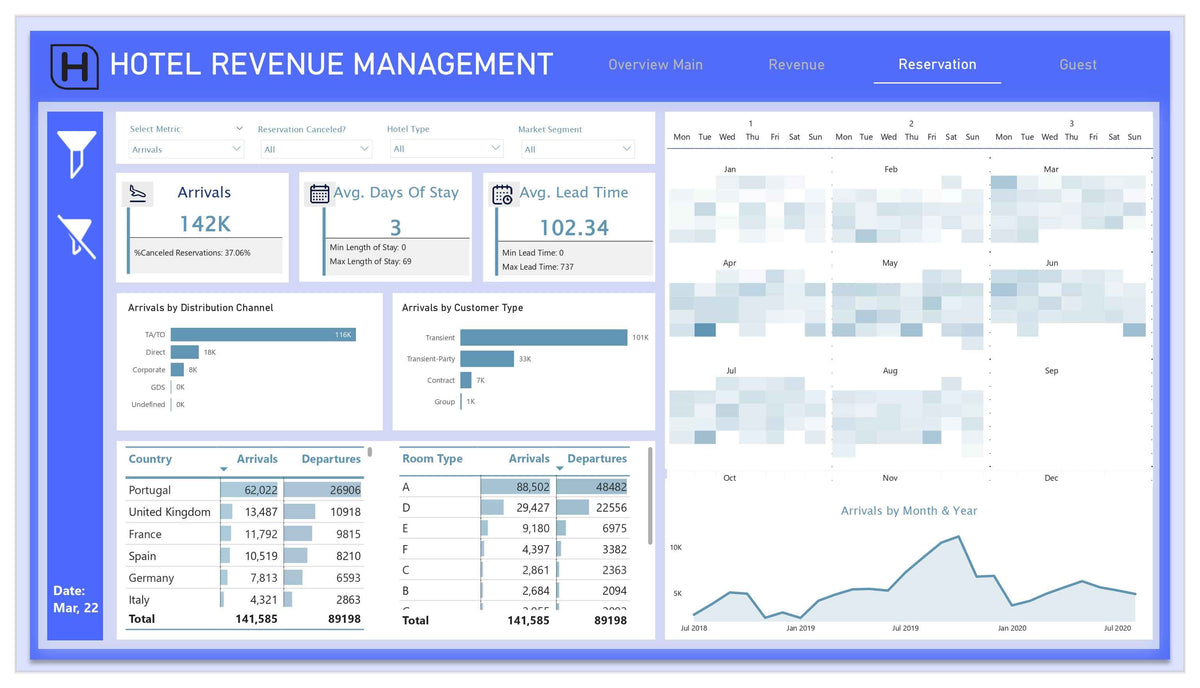Click room type D row
The image size is (1200, 688).
(515, 508)
